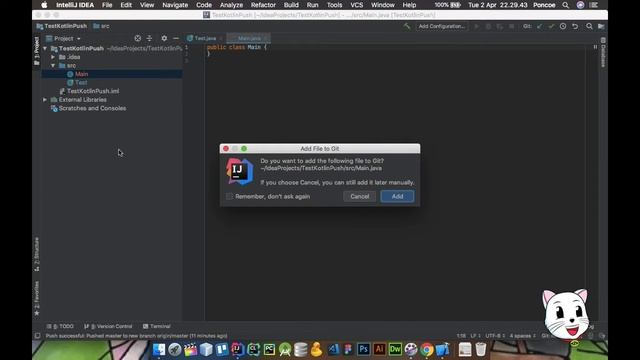Screen dimensions: 640x360
Task: Select TestKotlinPush.iml file
Action: 93,91
